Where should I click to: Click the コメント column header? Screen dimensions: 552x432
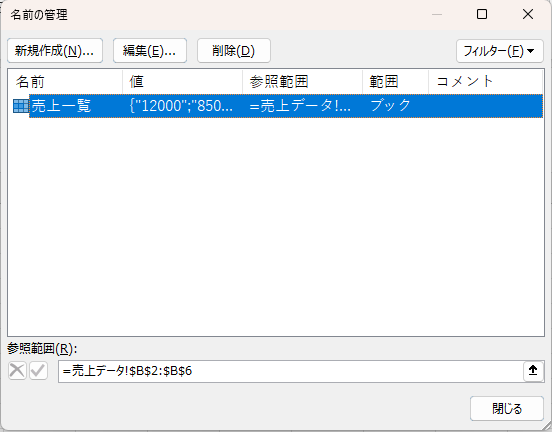(485, 82)
